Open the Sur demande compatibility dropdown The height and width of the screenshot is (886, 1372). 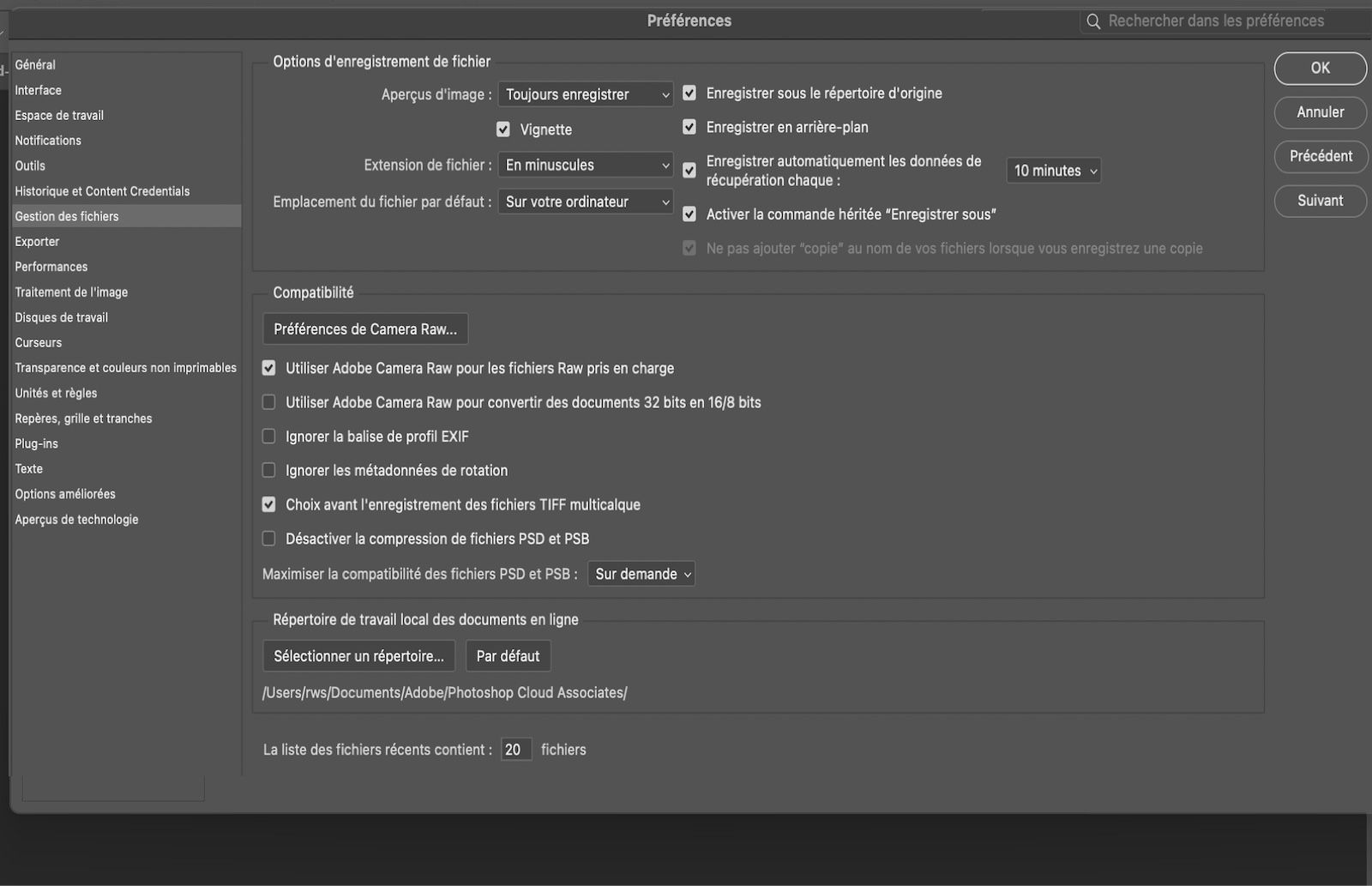pyautogui.click(x=641, y=574)
